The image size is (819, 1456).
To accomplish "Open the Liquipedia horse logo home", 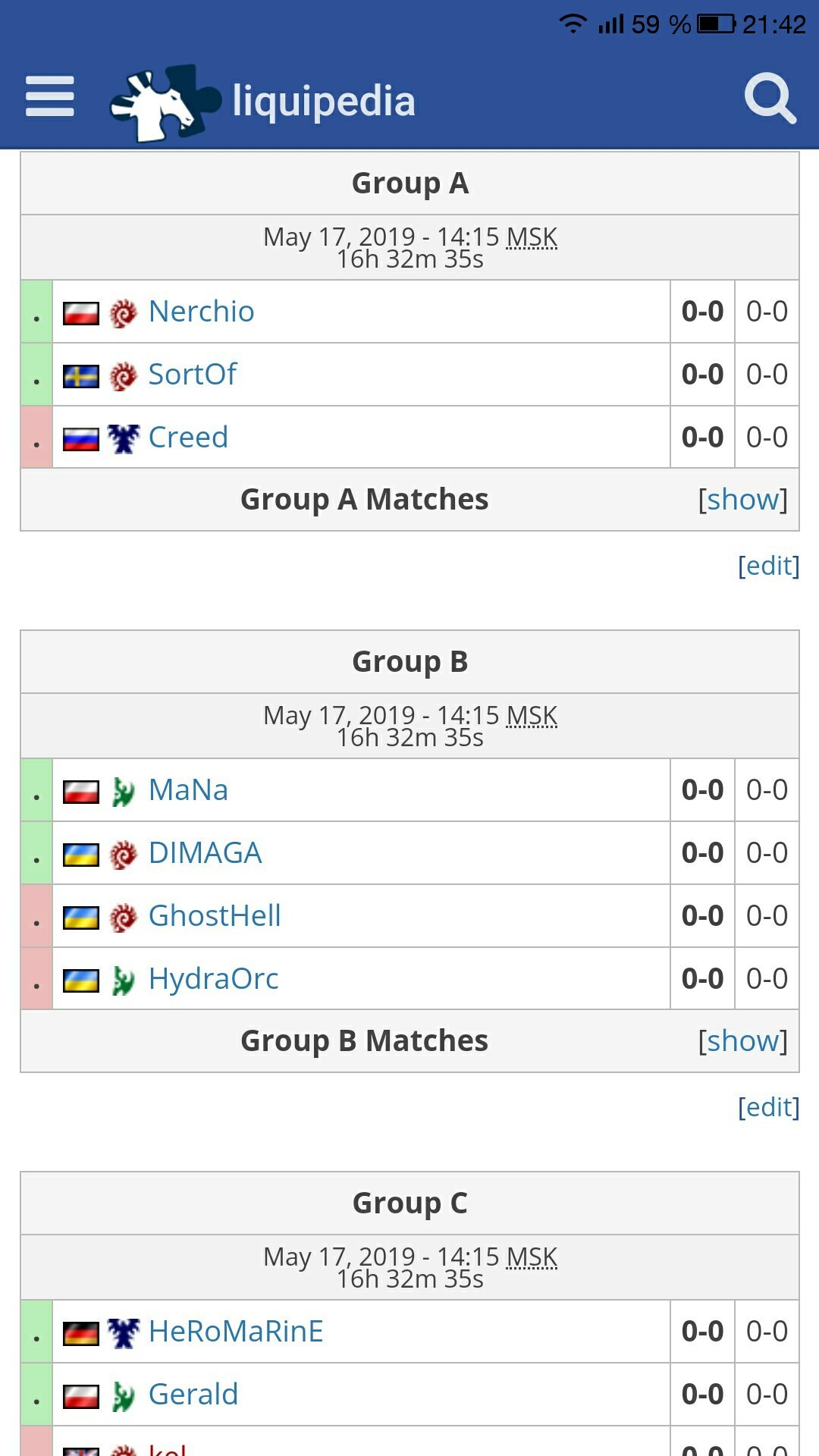I will coord(166,102).
